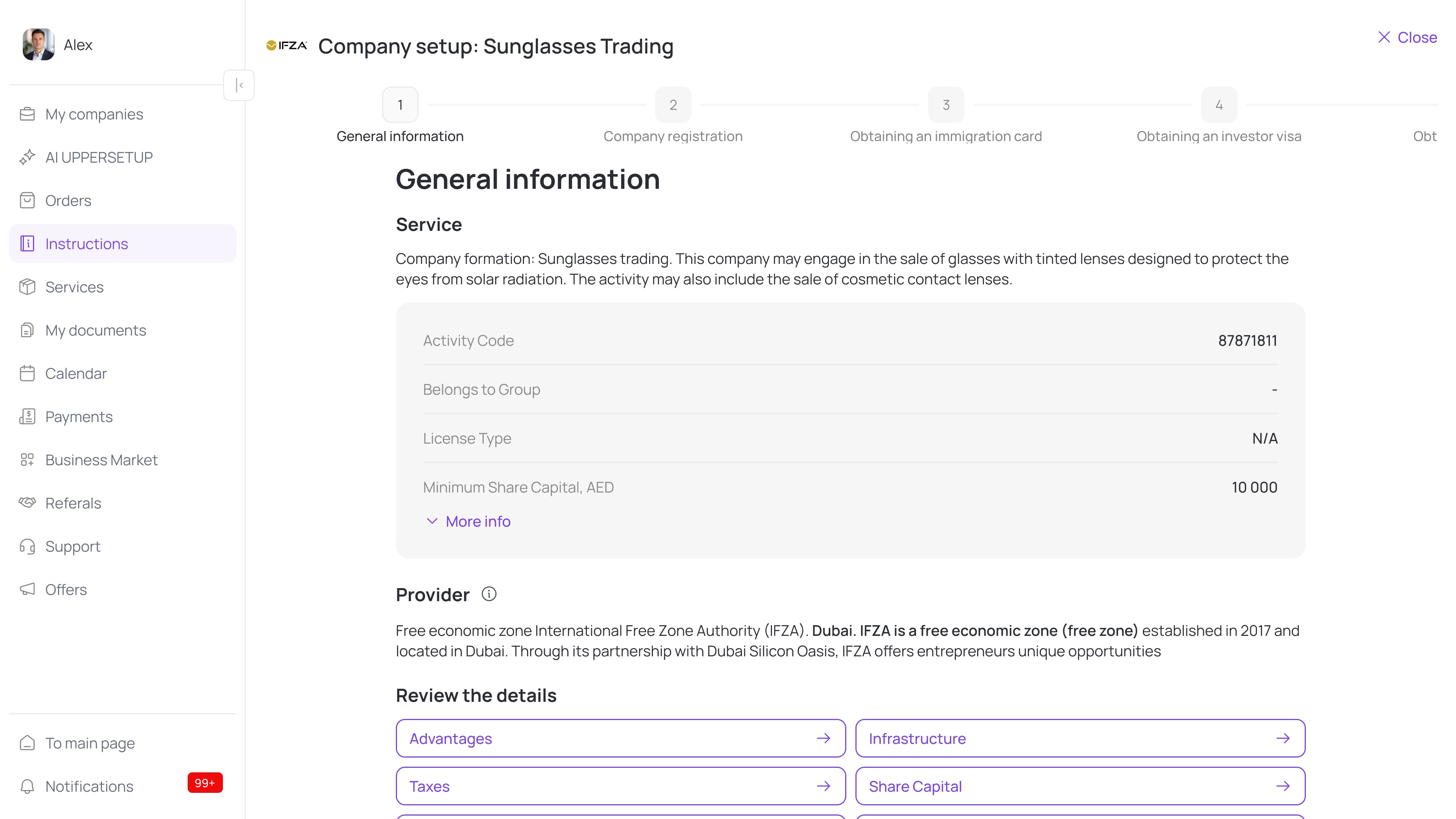
Task: Click the Business Market grid icon
Action: tap(27, 460)
